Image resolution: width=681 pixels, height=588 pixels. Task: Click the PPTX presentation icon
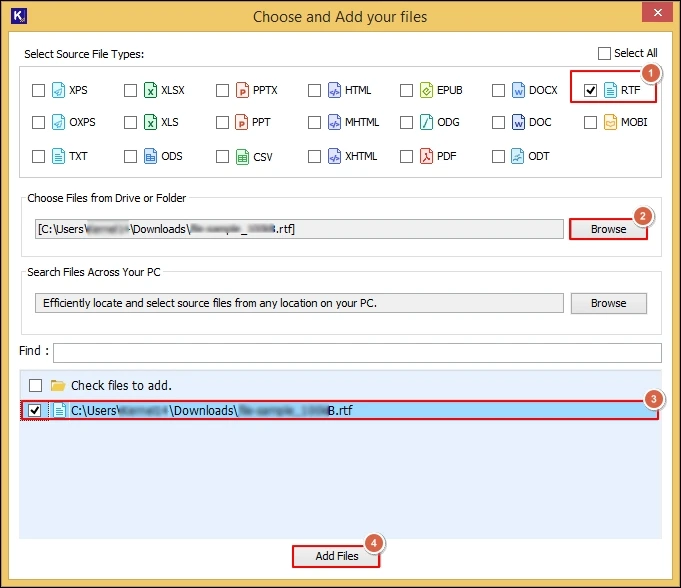point(242,90)
